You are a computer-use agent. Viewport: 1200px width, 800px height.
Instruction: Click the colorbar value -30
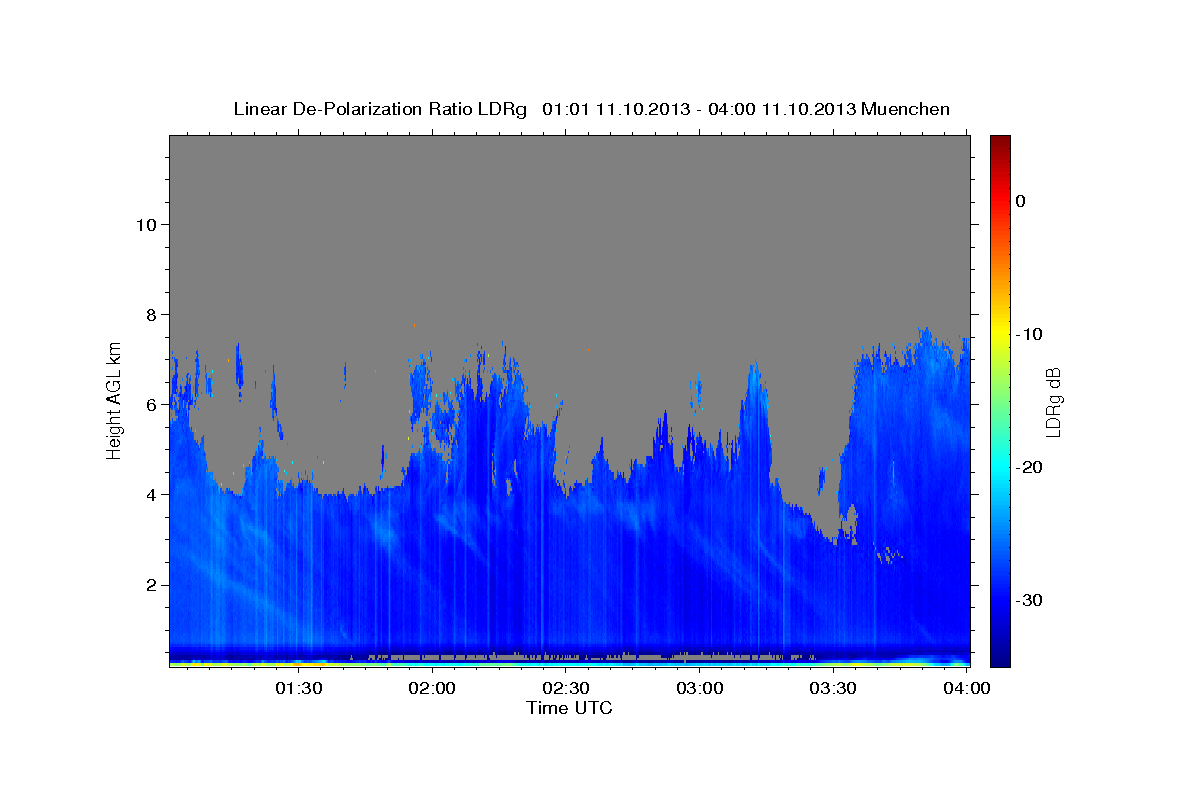point(1030,600)
